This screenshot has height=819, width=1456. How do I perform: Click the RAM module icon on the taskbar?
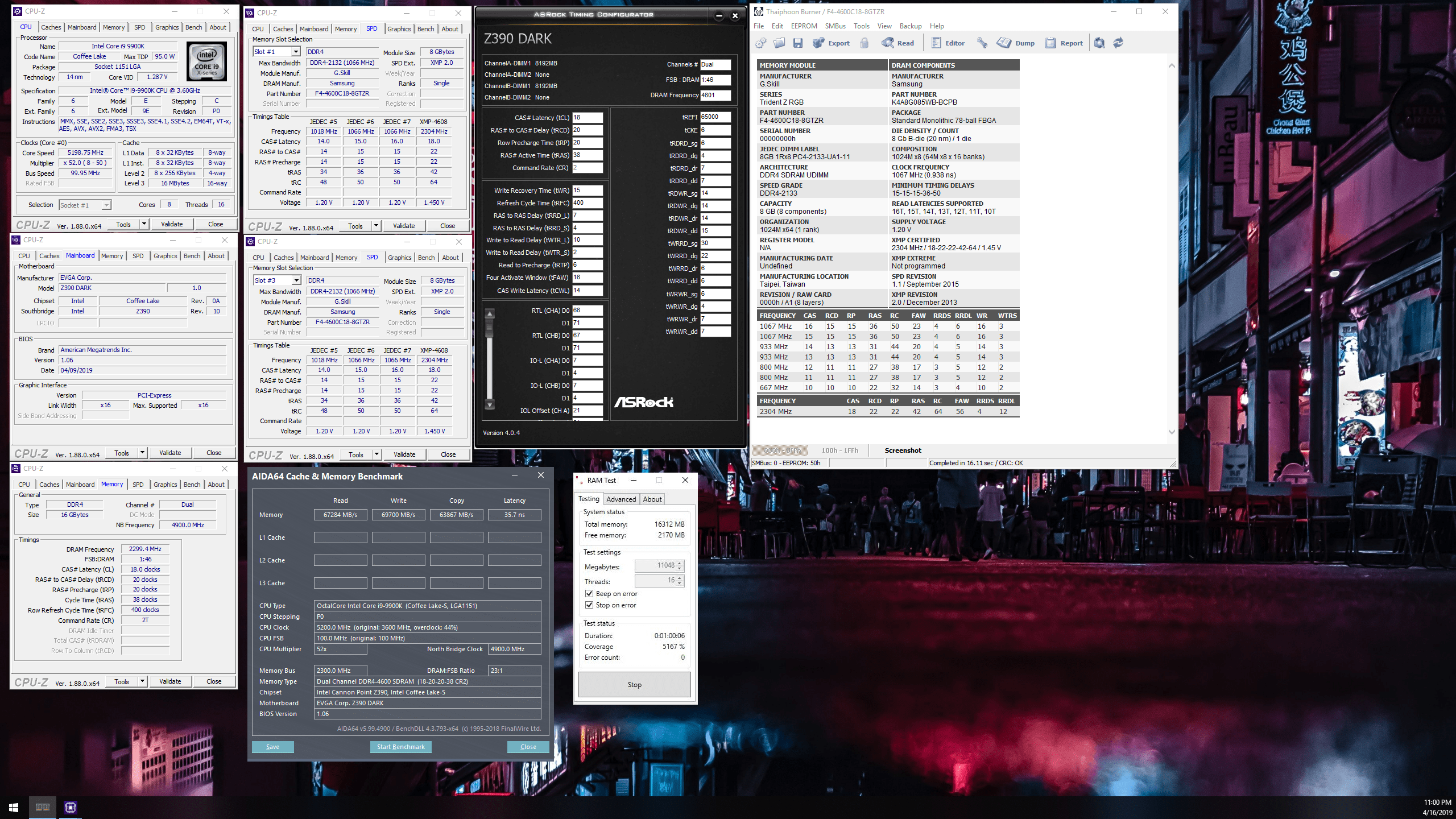coord(43,808)
